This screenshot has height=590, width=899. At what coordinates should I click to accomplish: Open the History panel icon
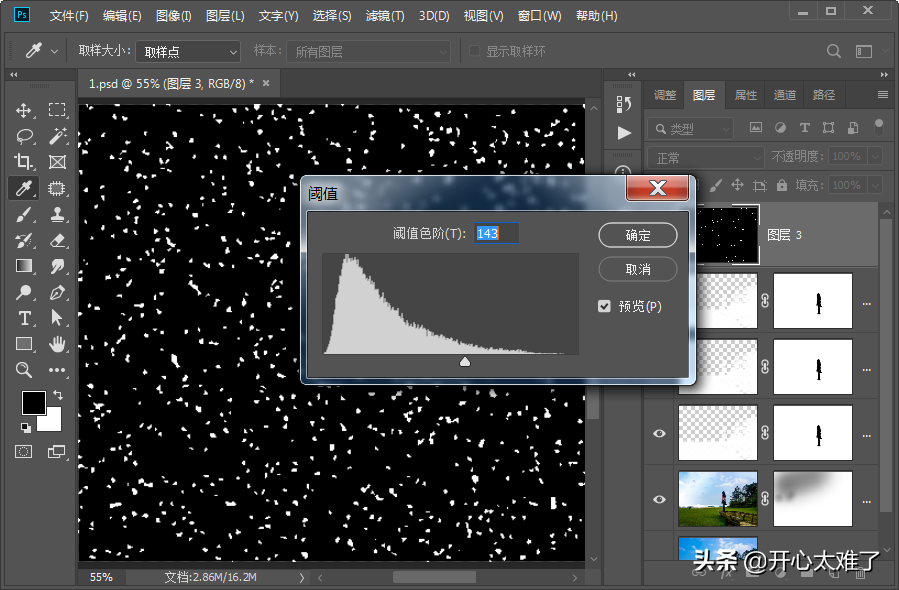624,104
